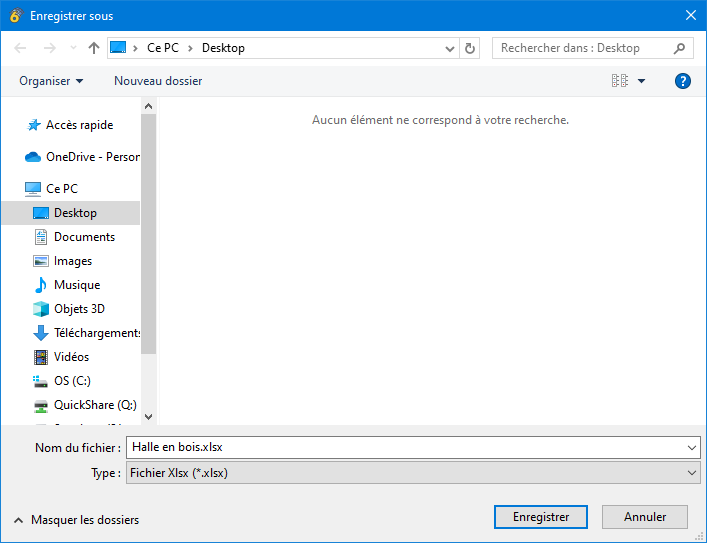Collapse folders with Masquer les dossiers
The height and width of the screenshot is (543, 707).
(76, 520)
